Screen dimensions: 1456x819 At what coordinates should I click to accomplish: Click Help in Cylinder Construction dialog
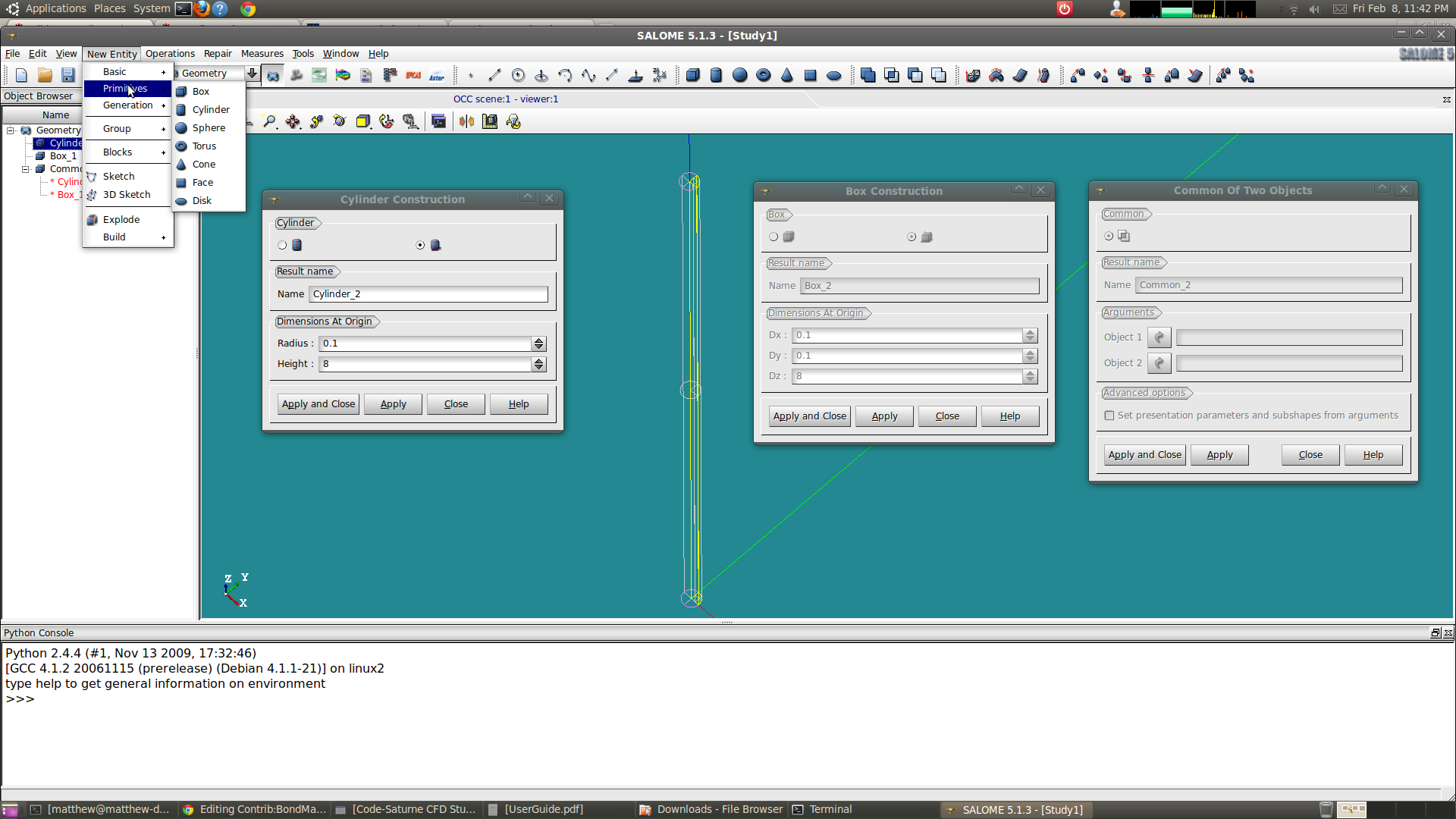coord(519,404)
